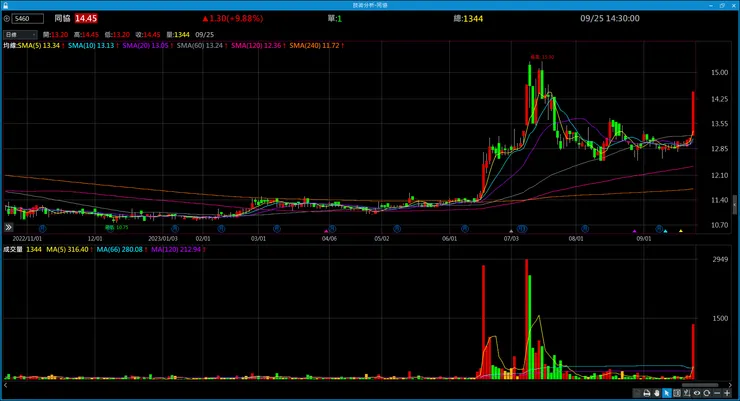Click the low price value 低:13.20

click(117, 34)
